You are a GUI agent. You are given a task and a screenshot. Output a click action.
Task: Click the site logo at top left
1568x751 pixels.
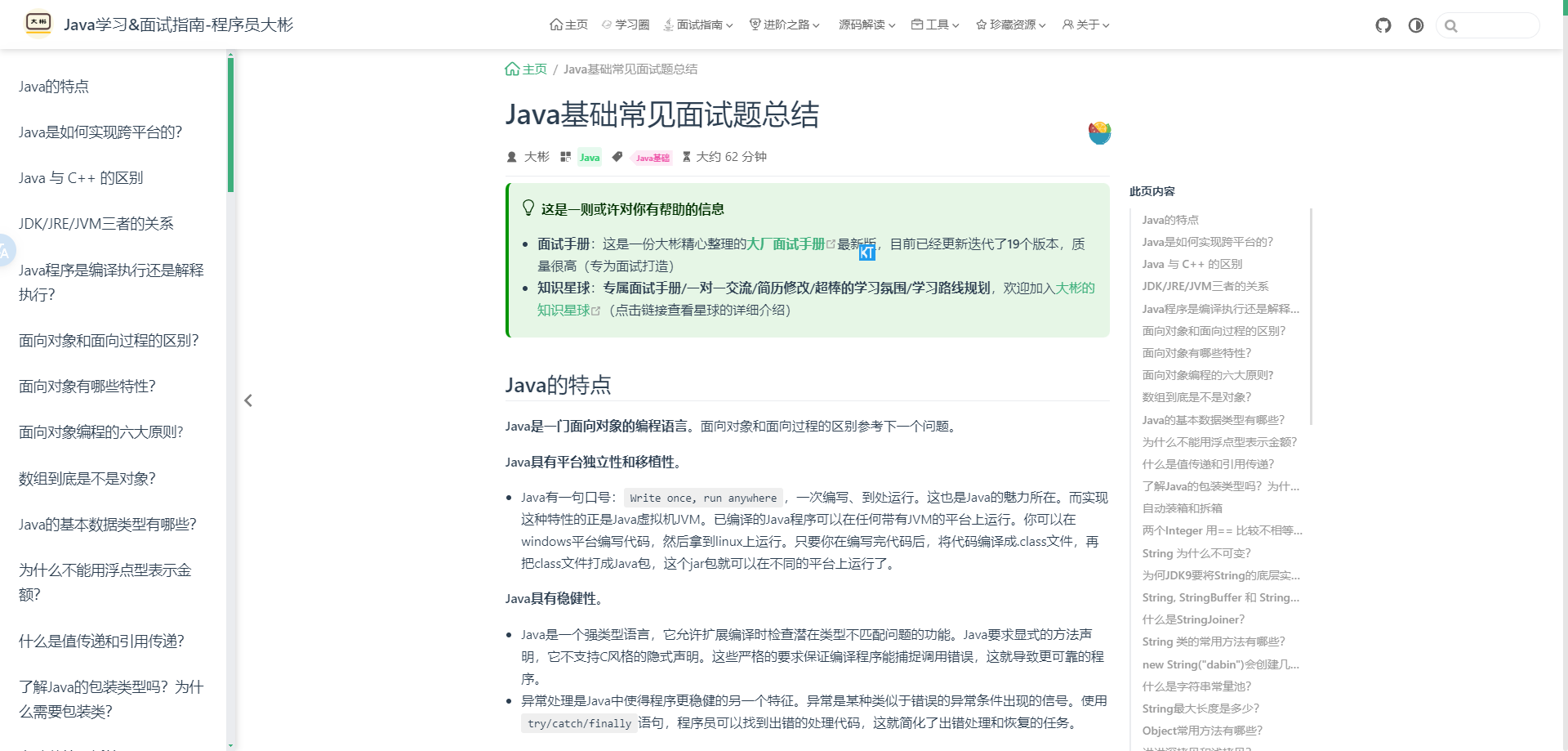tap(38, 24)
